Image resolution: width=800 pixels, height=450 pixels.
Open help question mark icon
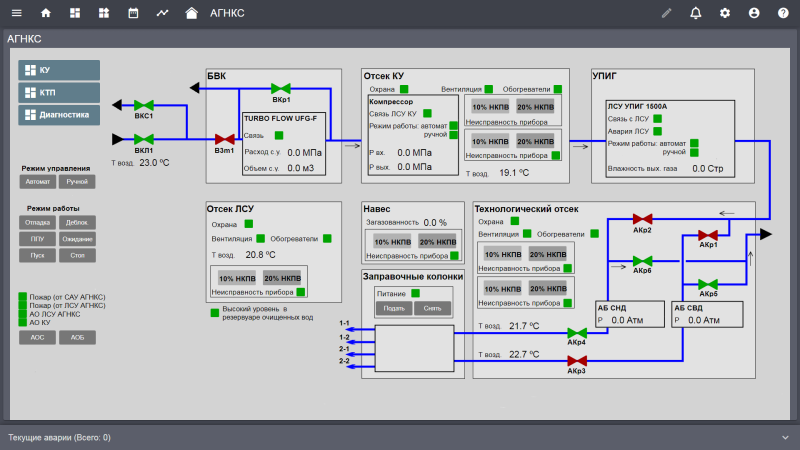tap(783, 13)
